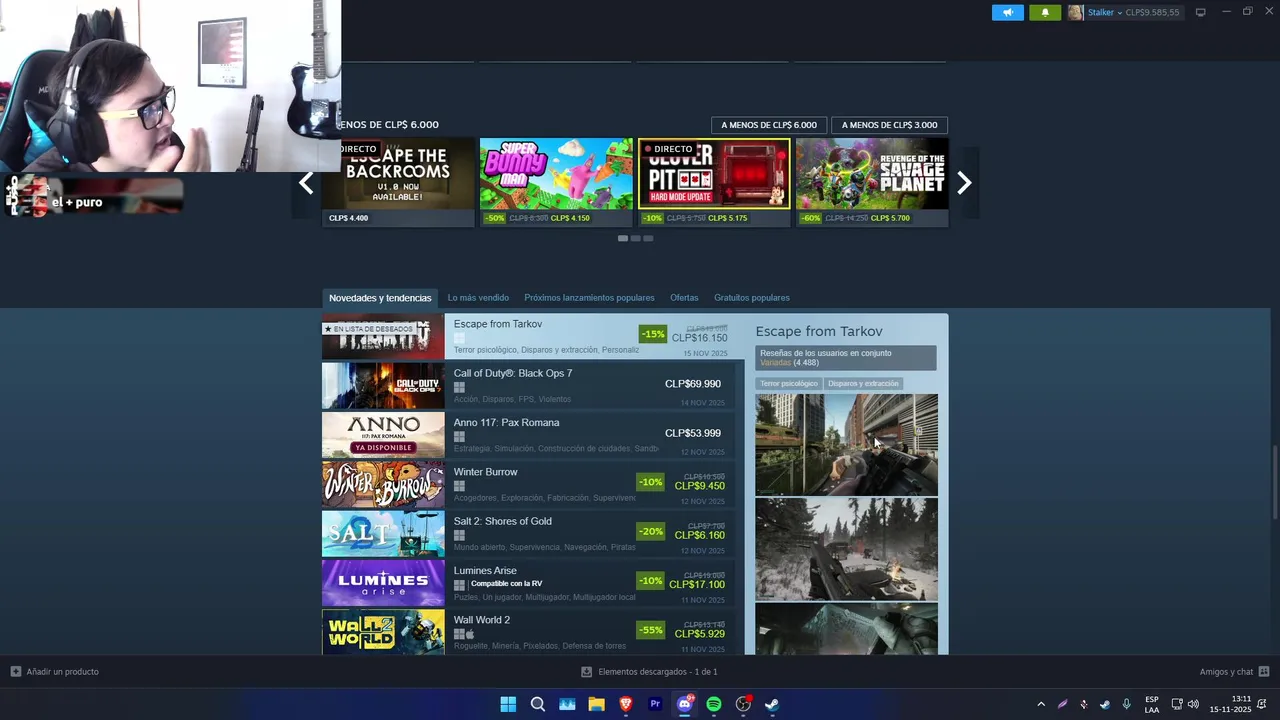Select the 'Novedades y tendencias' tab
The image size is (1280, 720).
(x=380, y=298)
